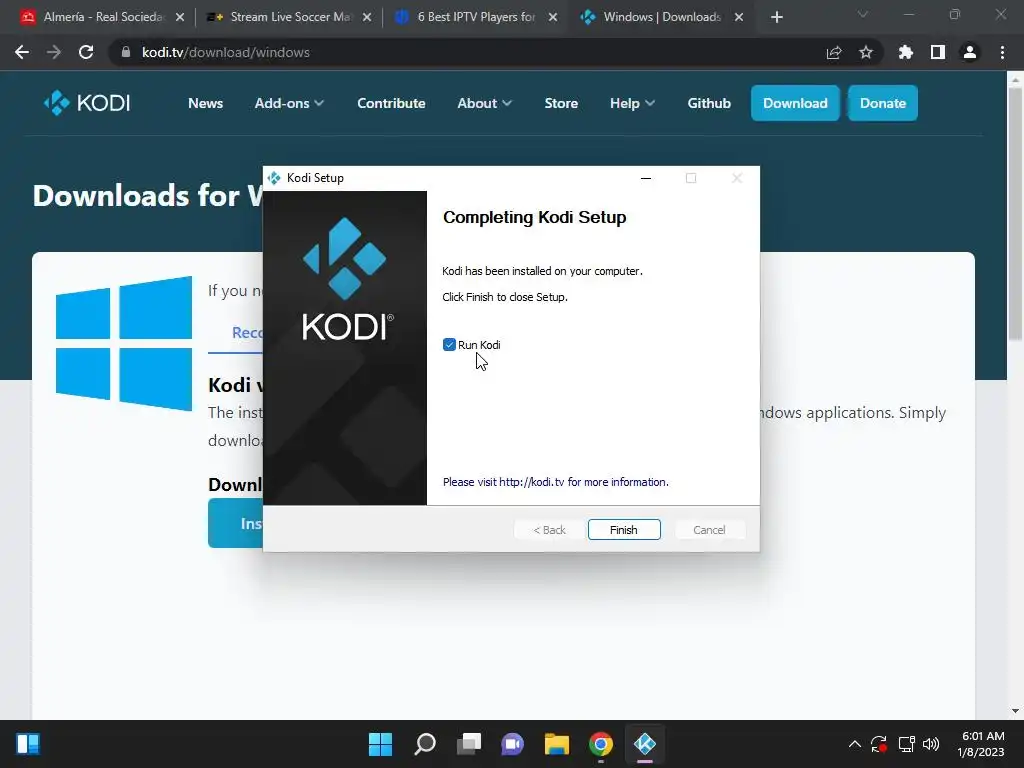Open the Chrome profile icon

click(x=970, y=52)
